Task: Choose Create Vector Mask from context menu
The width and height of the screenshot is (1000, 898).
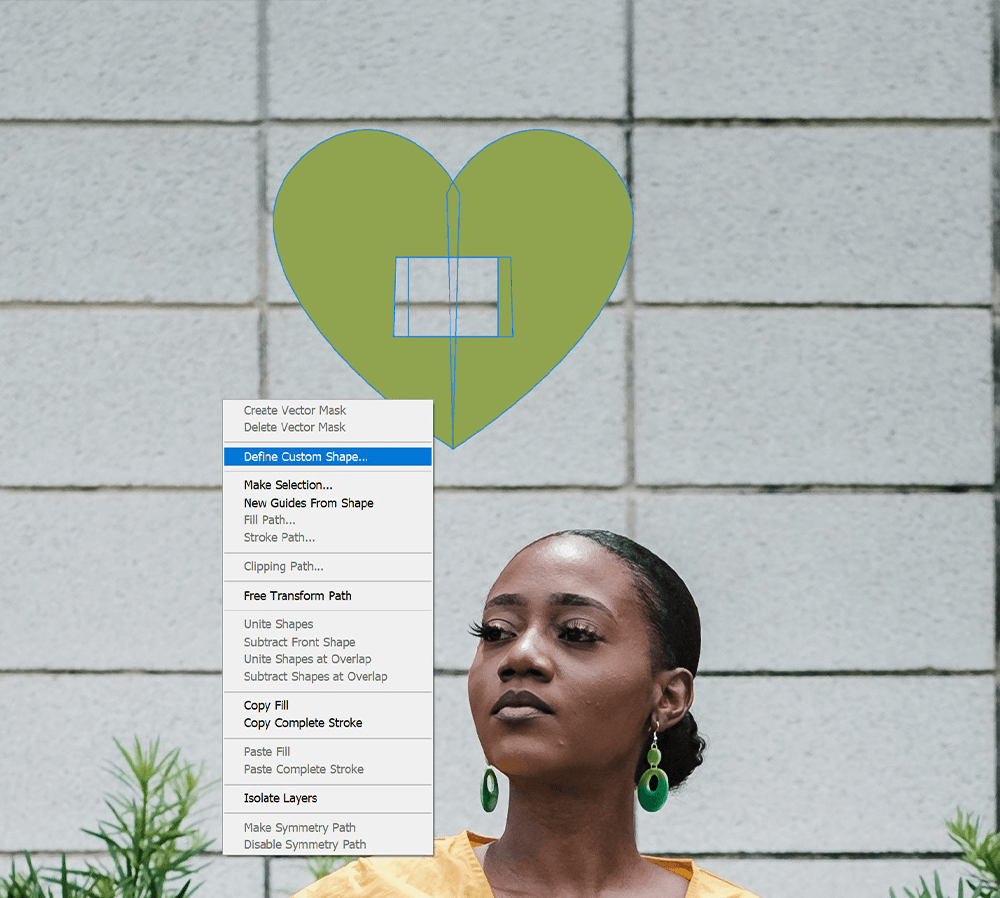Action: (x=328, y=410)
